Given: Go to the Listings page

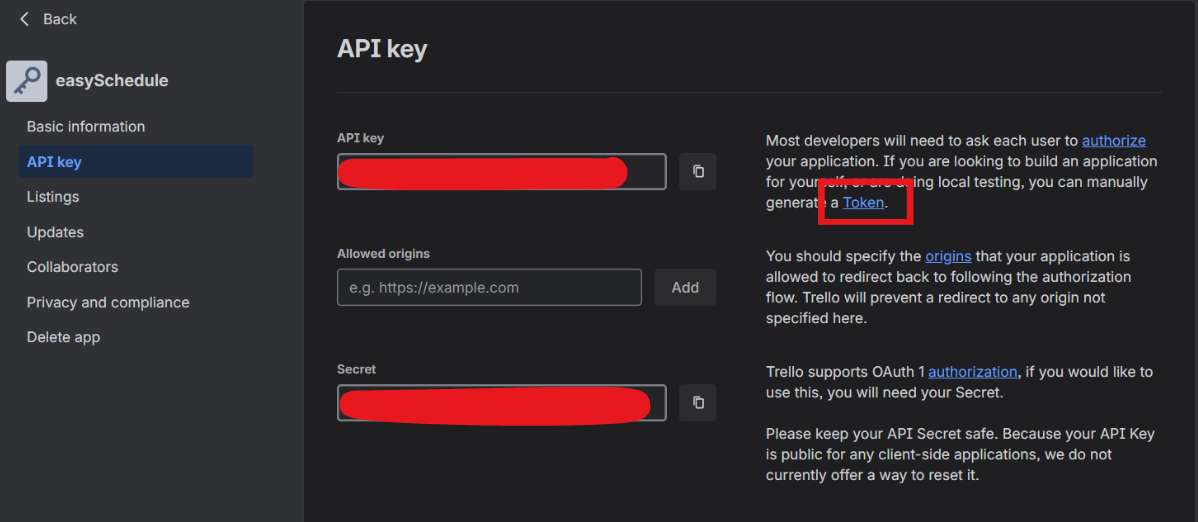Looking at the screenshot, I should coord(53,197).
